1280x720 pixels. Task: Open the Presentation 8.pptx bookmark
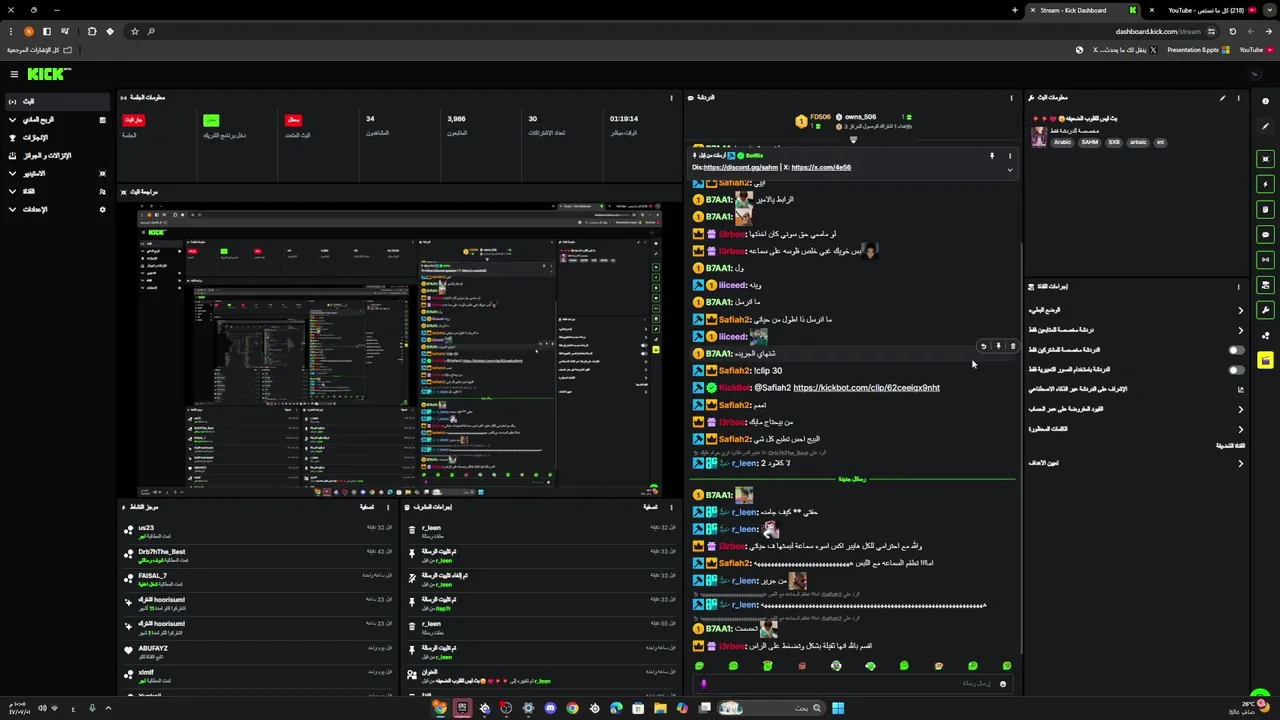[1198, 50]
